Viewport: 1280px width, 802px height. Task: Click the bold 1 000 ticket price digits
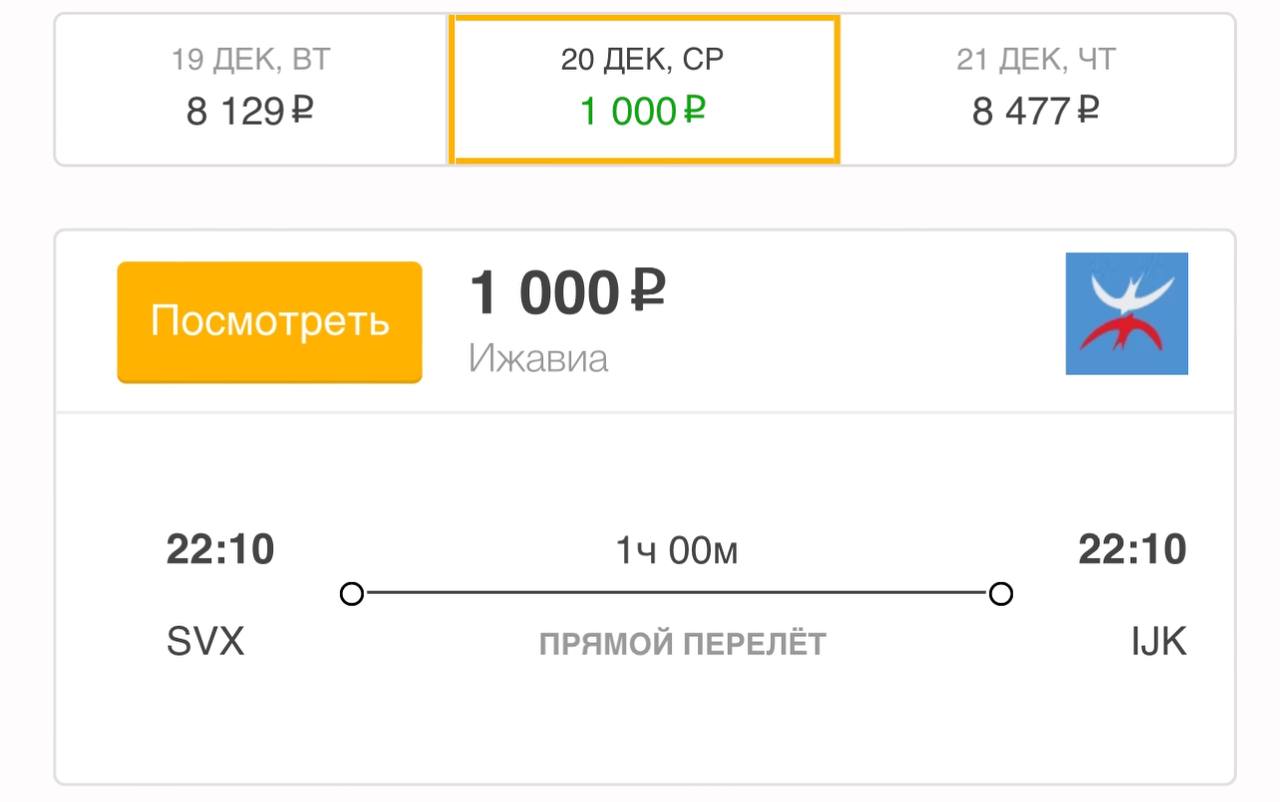point(545,292)
